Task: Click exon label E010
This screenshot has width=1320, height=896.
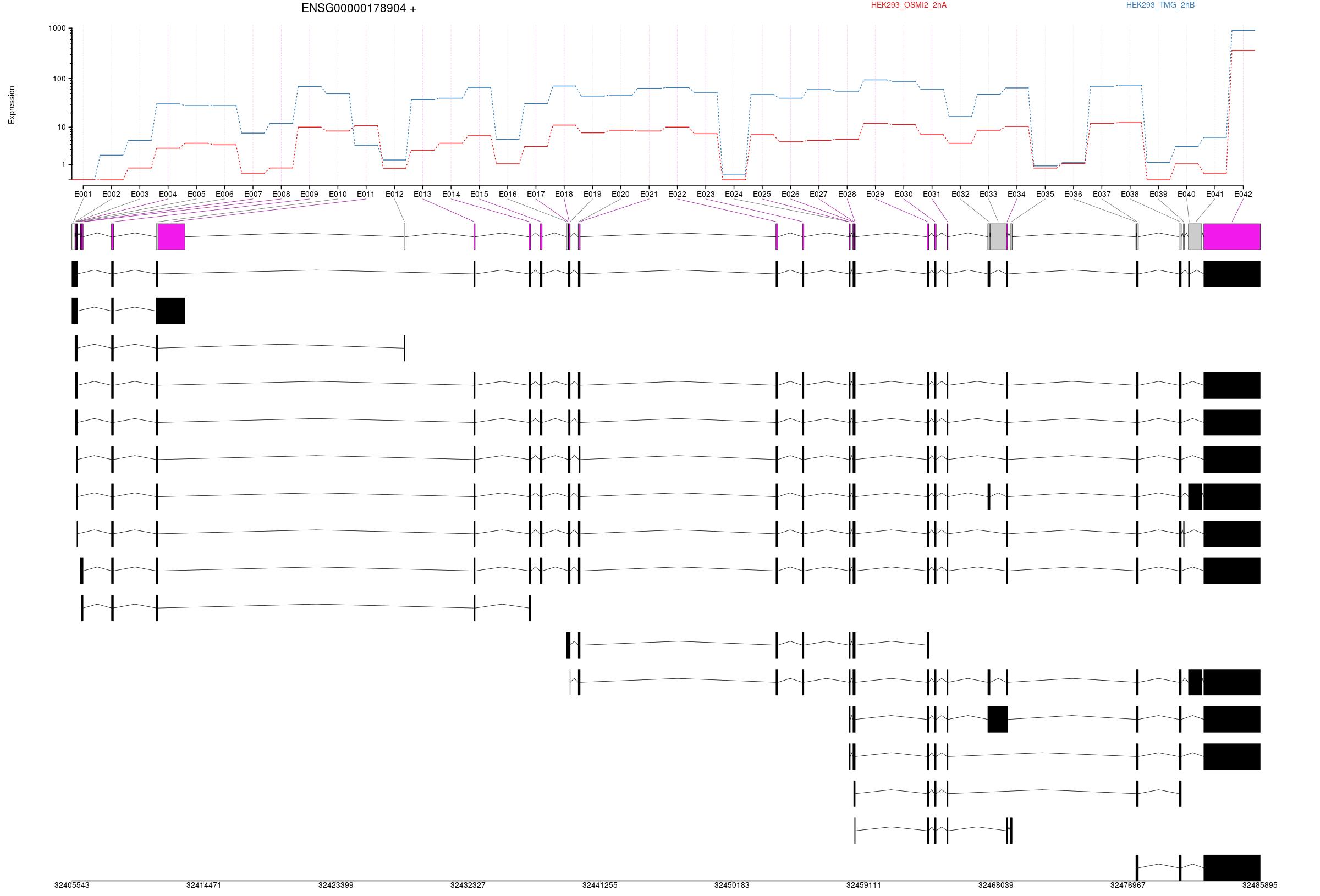Action: 337,194
